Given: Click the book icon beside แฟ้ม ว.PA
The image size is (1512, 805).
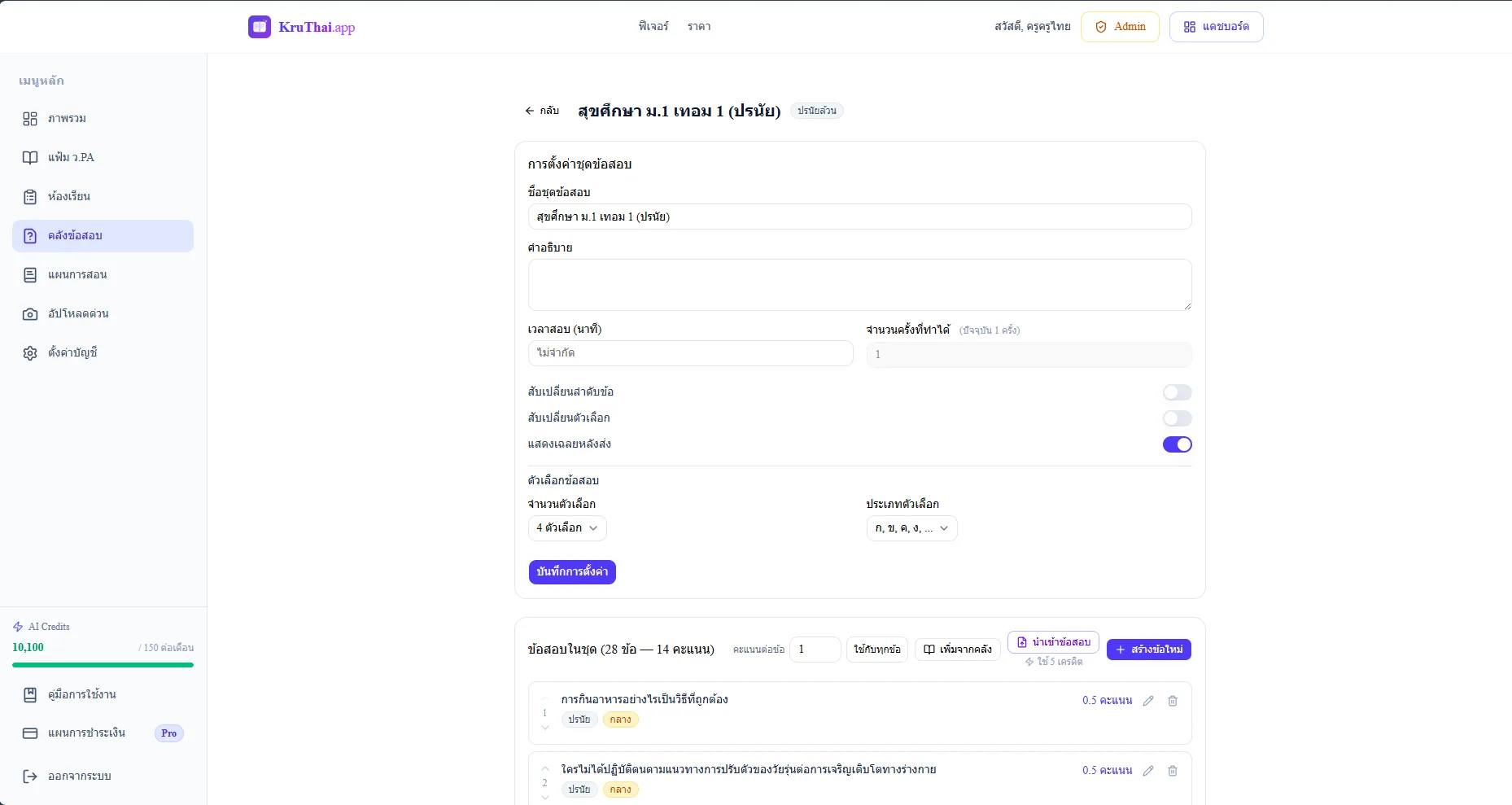Looking at the screenshot, I should tap(30, 158).
